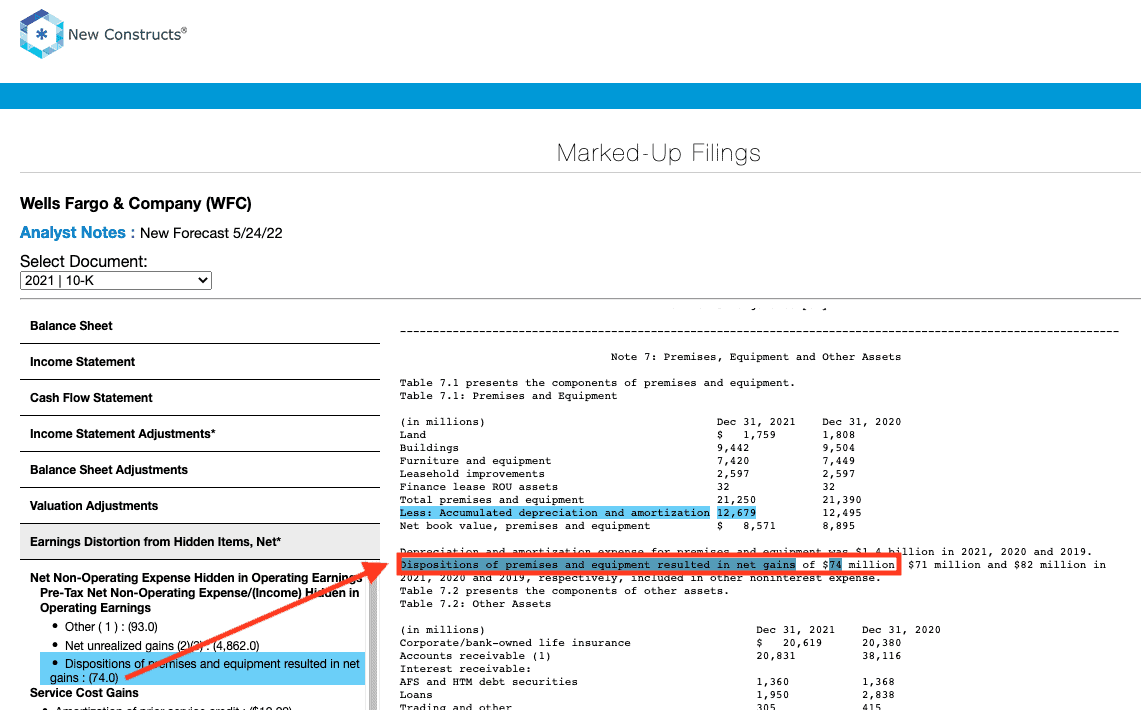1141x710 pixels.
Task: Open the Balance Sheet section
Action: click(199, 326)
